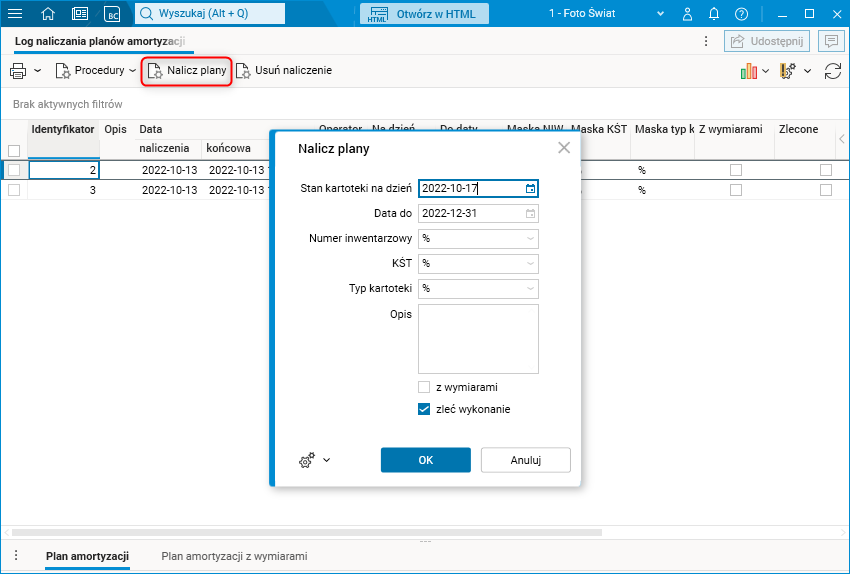Viewport: 850px width, 574px height.
Task: Select the identifier cell with value 3
Action: [63, 190]
